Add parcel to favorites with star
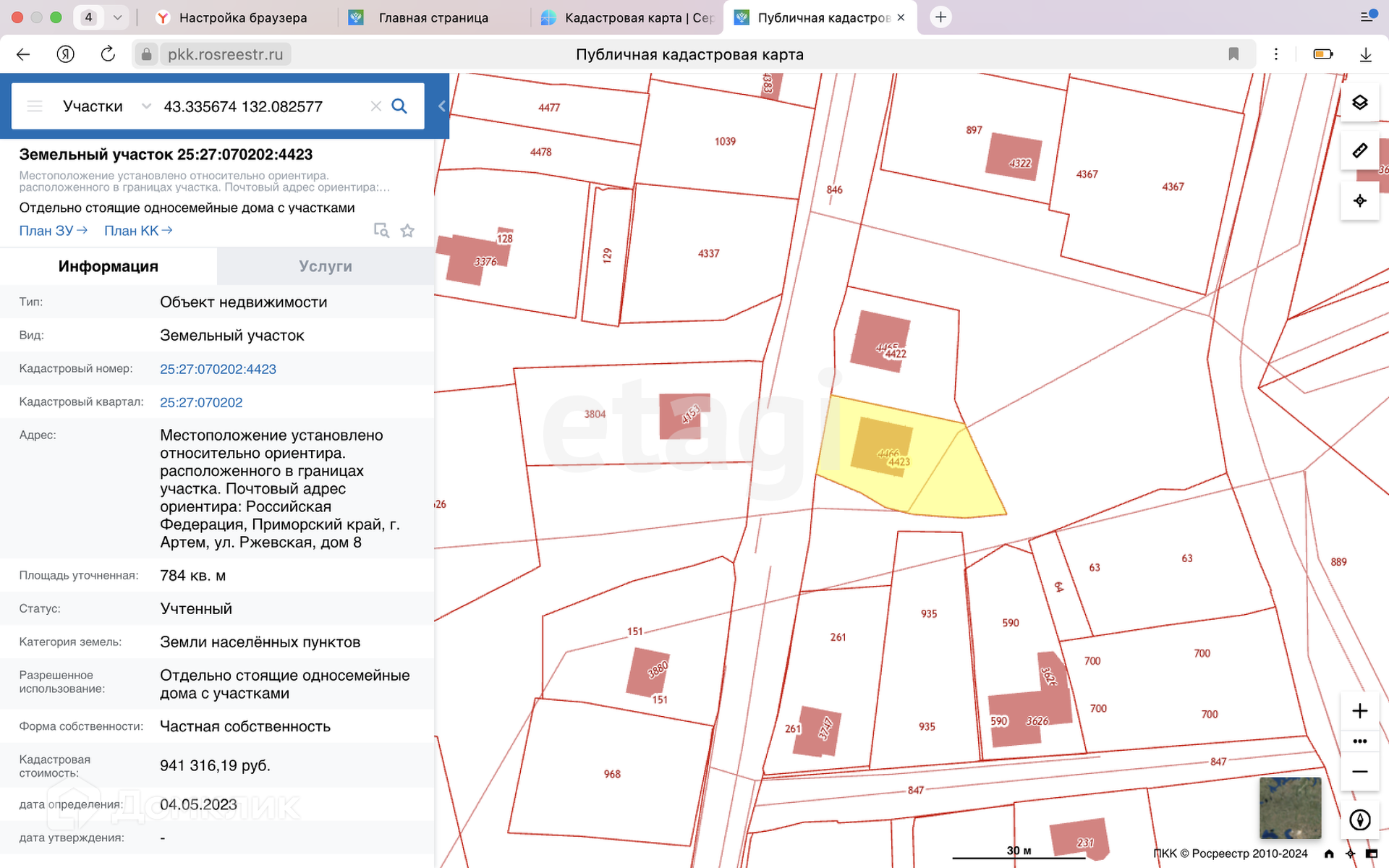Viewport: 1389px width, 868px height. (407, 231)
